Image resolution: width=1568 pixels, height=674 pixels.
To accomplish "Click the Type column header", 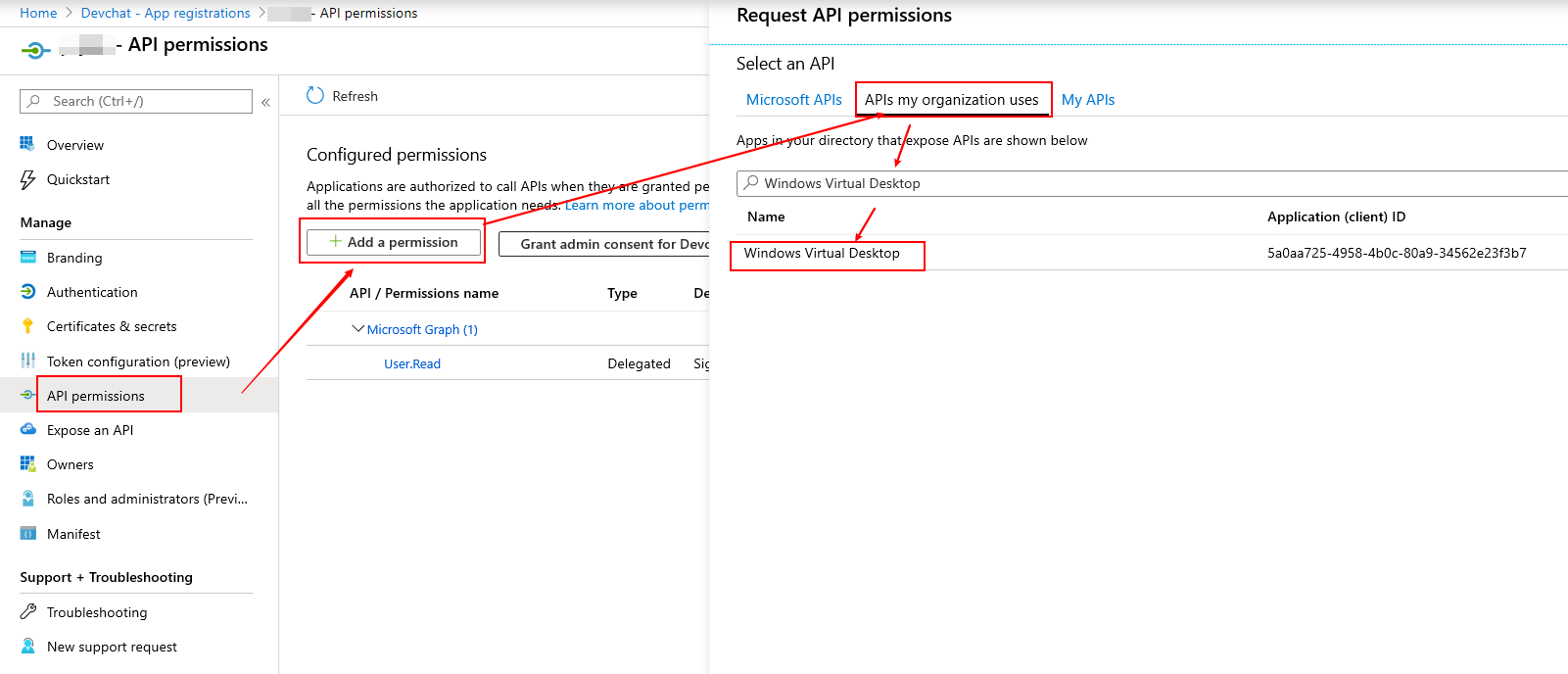I will (622, 293).
